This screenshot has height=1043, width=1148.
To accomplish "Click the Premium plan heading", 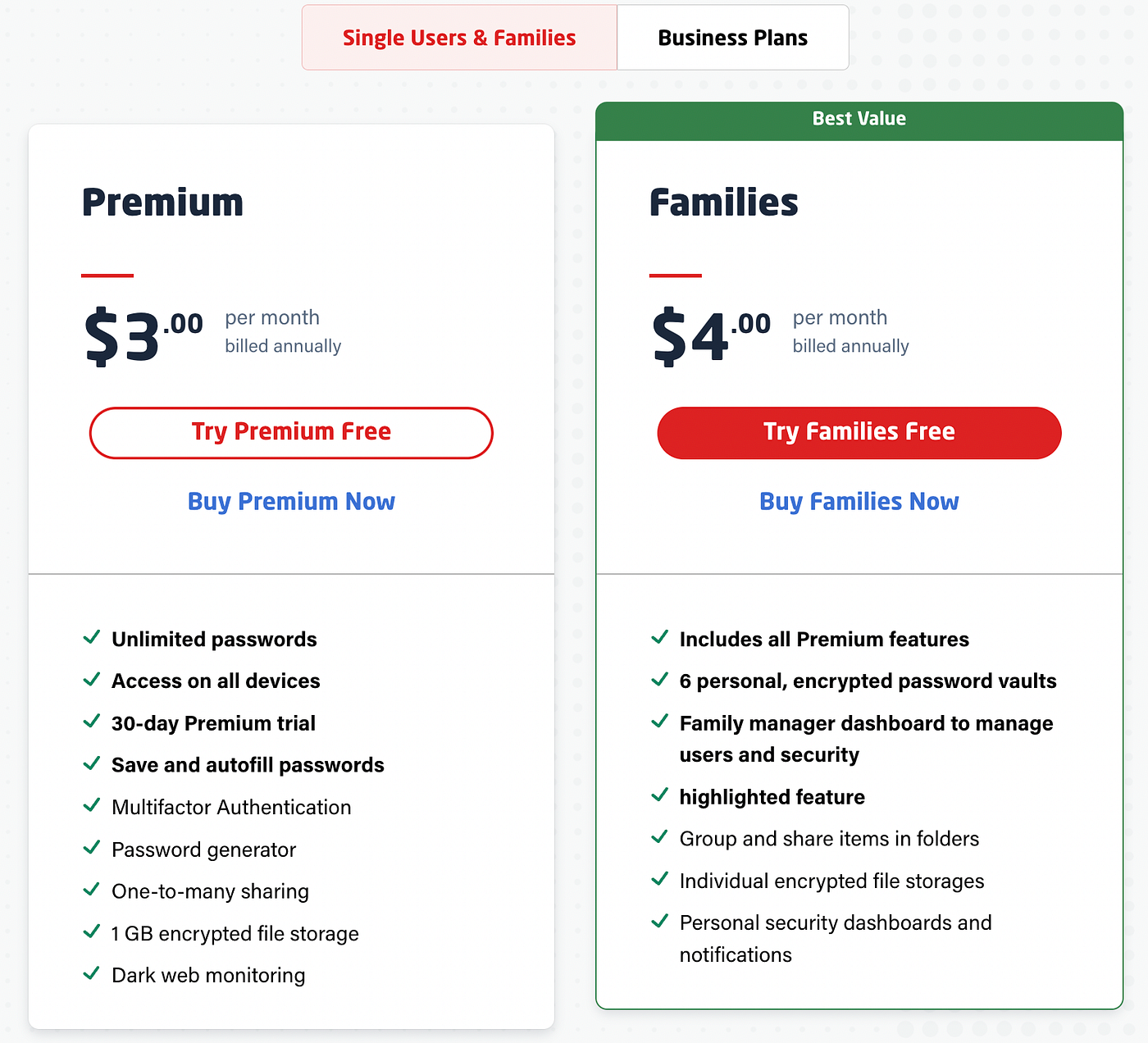I will pos(162,203).
